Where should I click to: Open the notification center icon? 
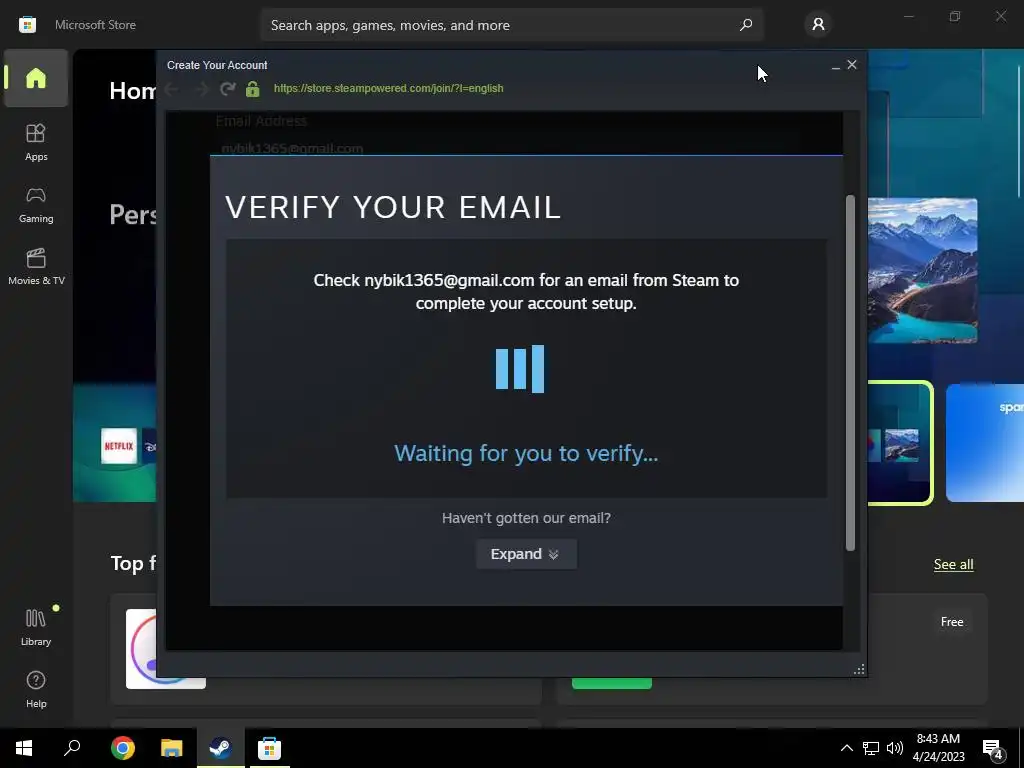(x=993, y=749)
